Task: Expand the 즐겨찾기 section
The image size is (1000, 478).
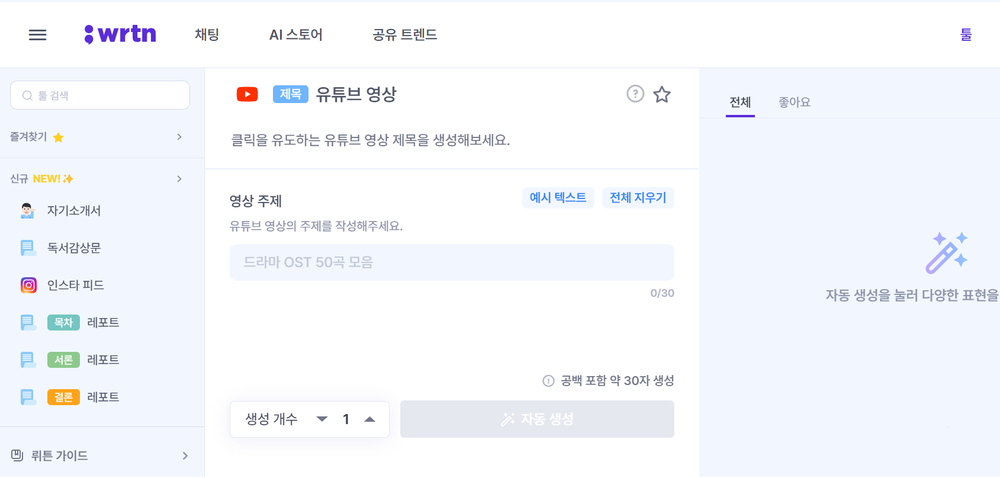Action: pyautogui.click(x=179, y=137)
